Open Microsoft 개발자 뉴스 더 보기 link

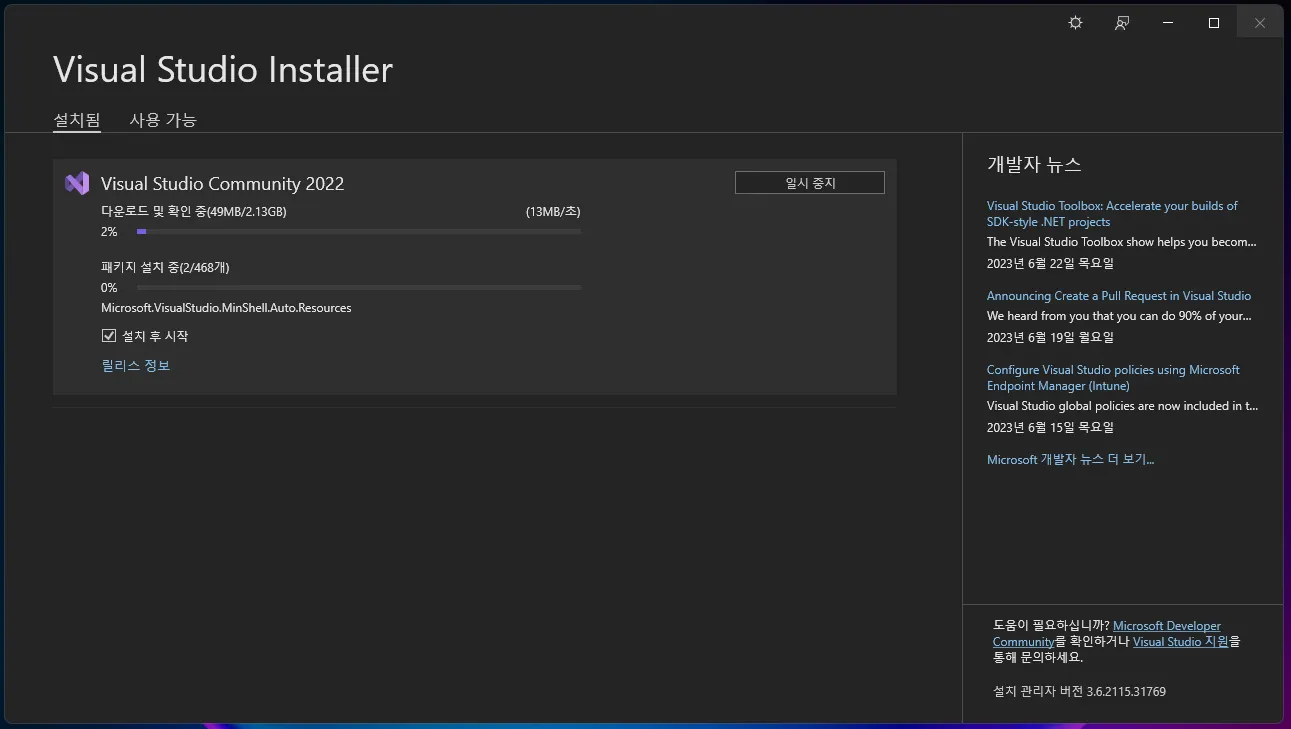tap(1070, 460)
